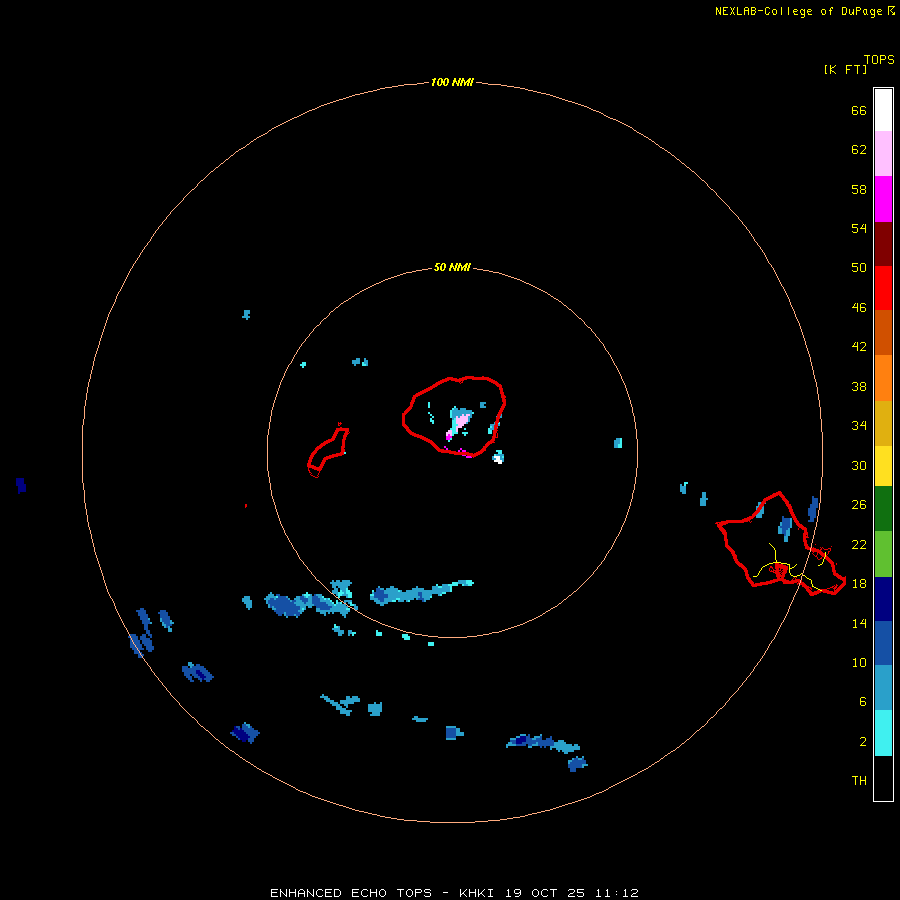Click the "TOPS" legend title

[x=879, y=59]
